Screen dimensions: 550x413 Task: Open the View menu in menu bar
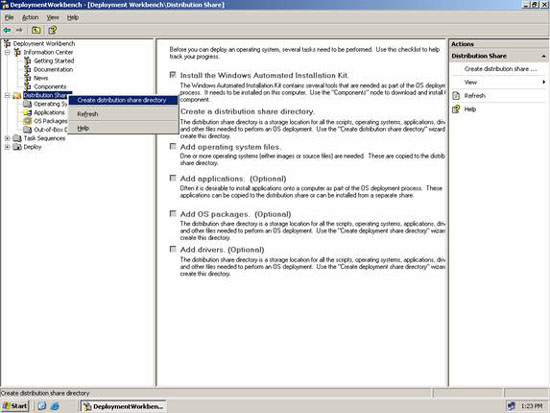click(53, 18)
